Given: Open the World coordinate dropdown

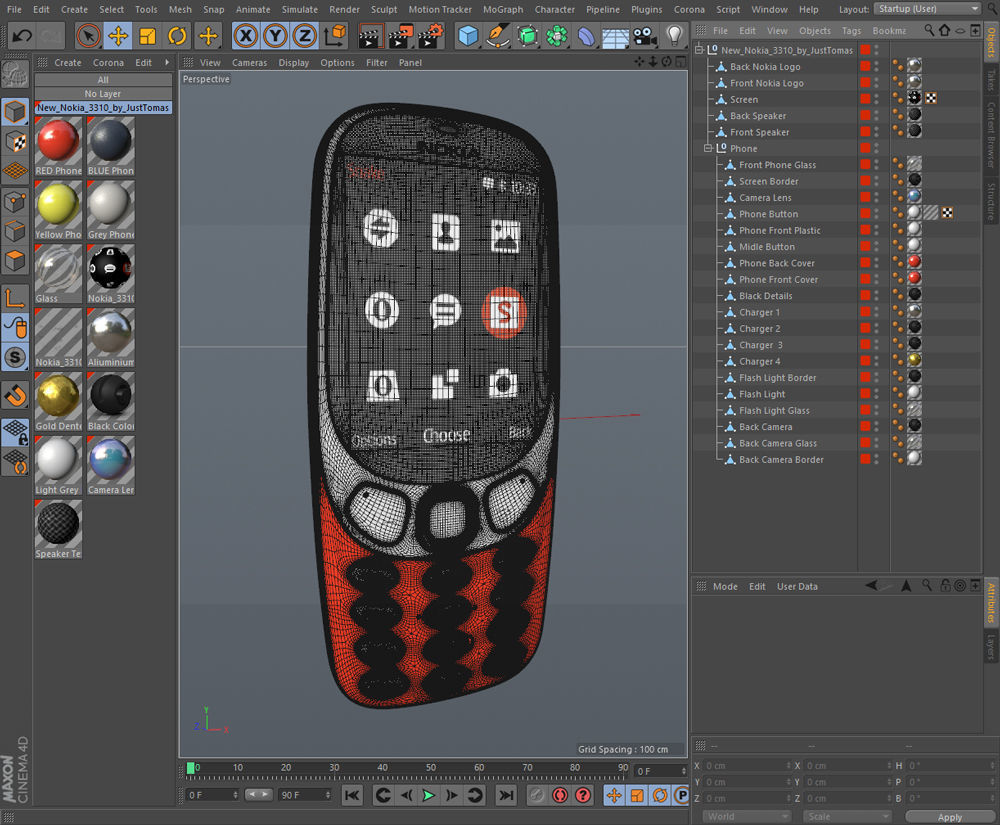Looking at the screenshot, I should 747,817.
